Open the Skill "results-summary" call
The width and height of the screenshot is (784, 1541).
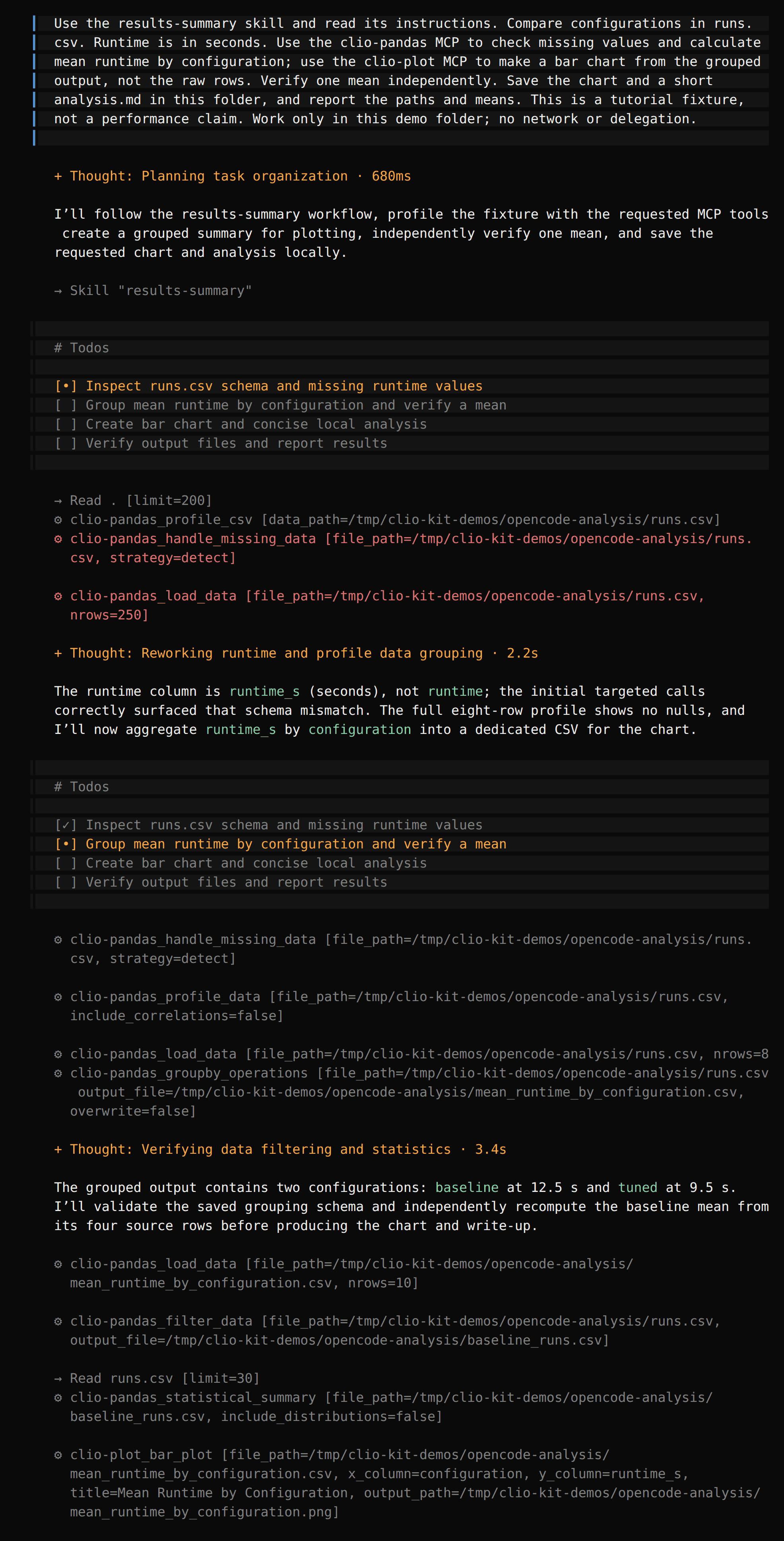153,291
